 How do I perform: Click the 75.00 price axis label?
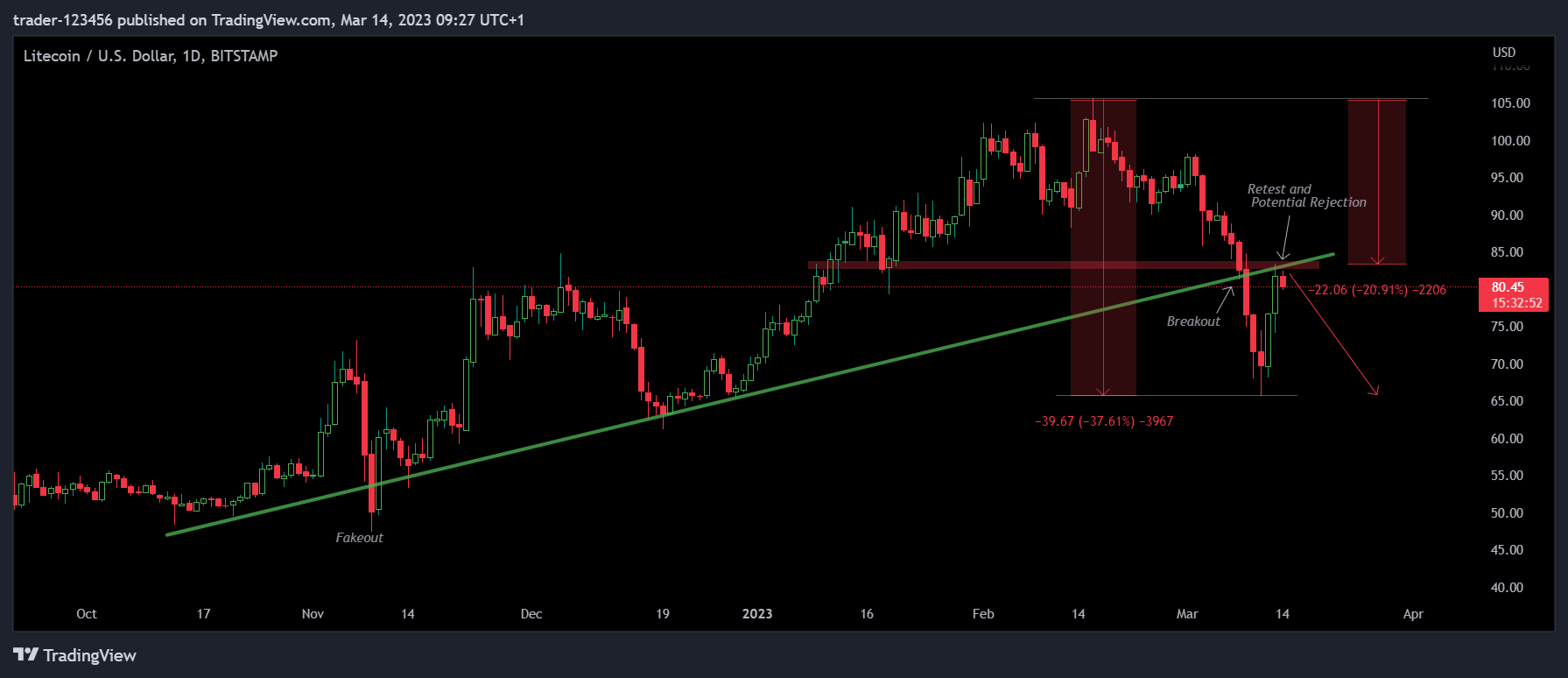point(1508,327)
